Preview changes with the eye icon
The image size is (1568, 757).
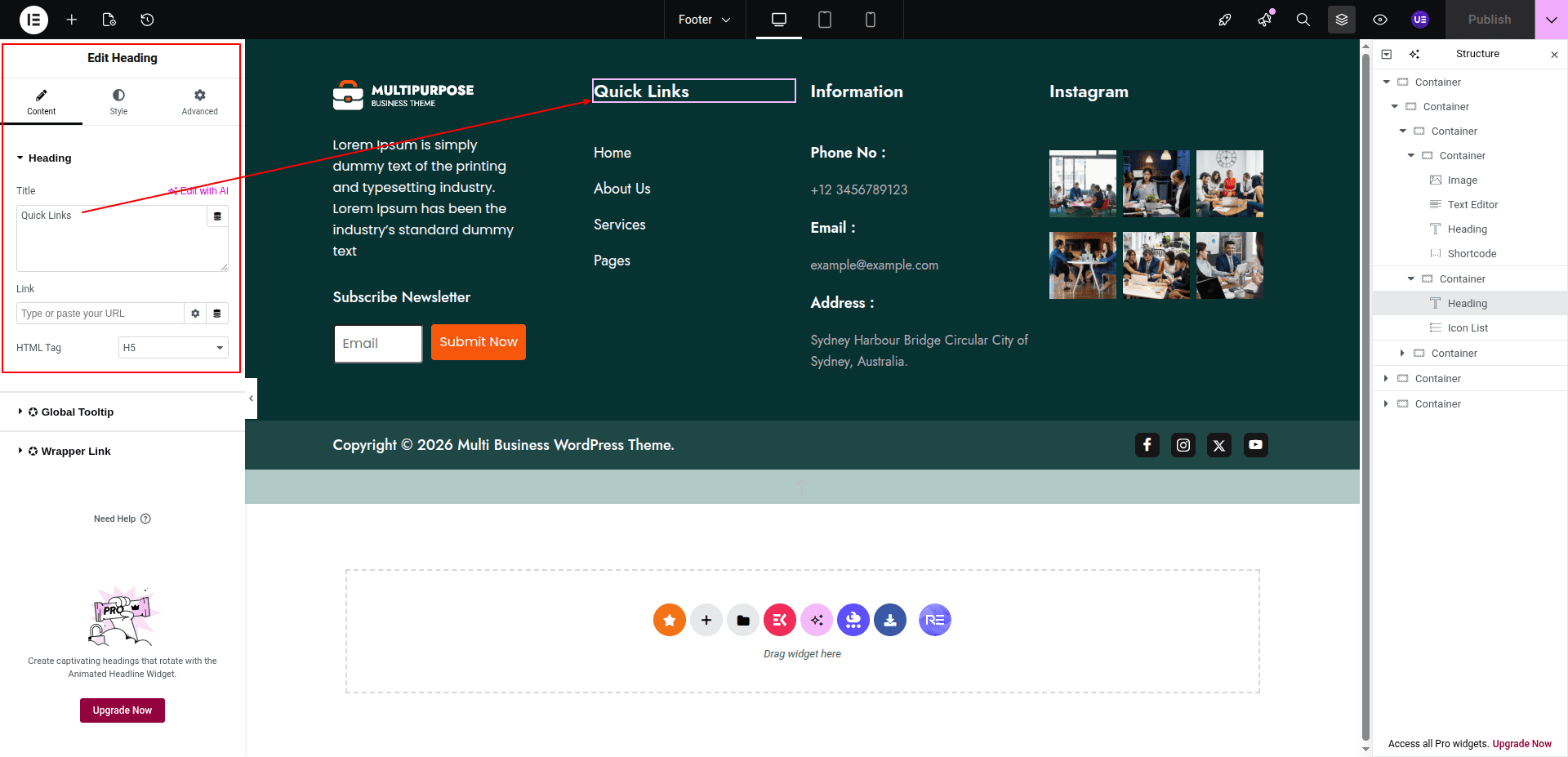pyautogui.click(x=1380, y=20)
